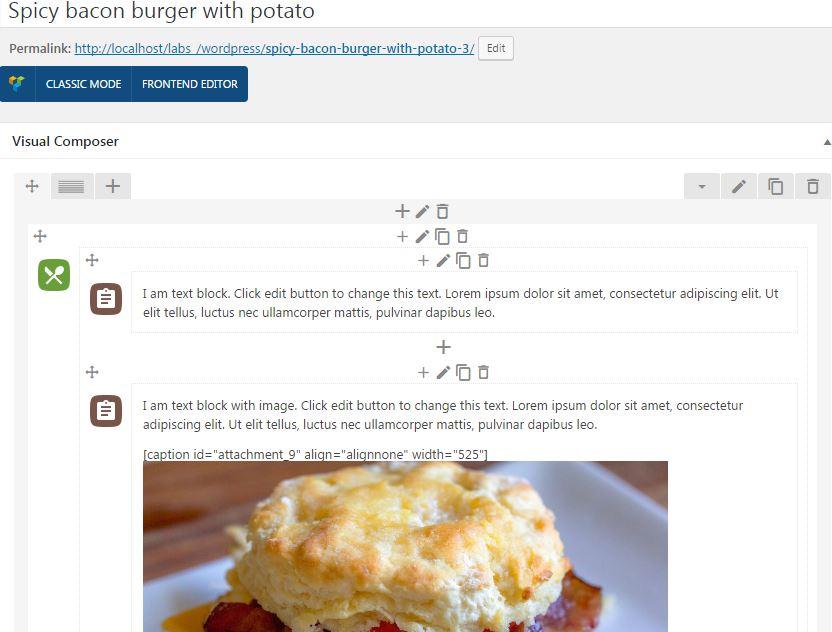Click the green recipe element icon
The image size is (832, 632).
tap(54, 275)
